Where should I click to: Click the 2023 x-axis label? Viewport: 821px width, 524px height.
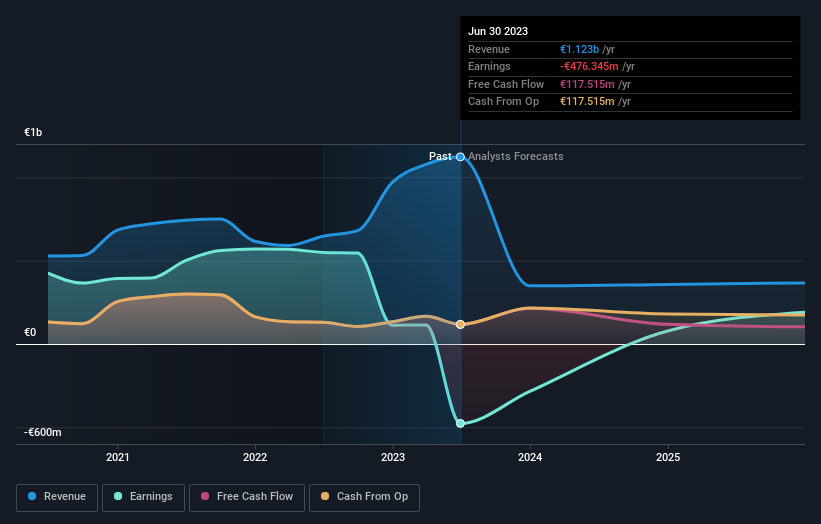[393, 457]
